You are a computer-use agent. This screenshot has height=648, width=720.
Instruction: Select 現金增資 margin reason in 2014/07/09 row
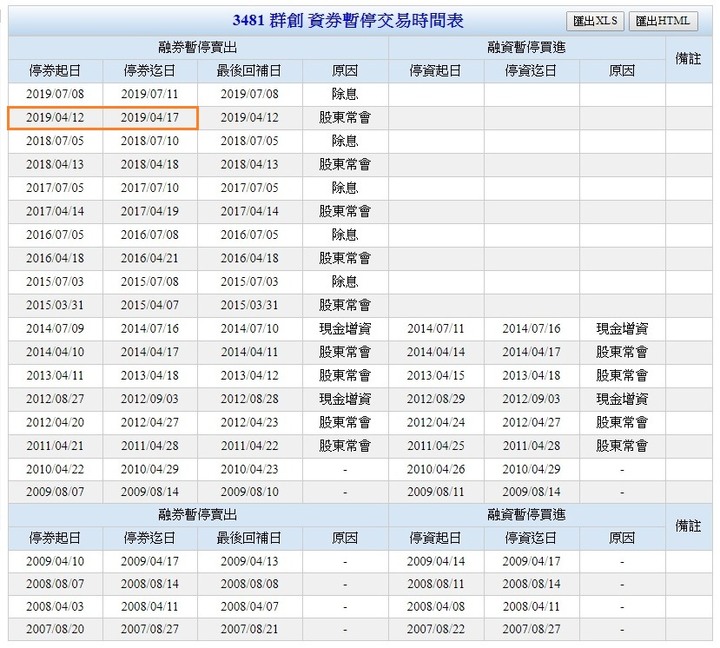pyautogui.click(x=622, y=329)
